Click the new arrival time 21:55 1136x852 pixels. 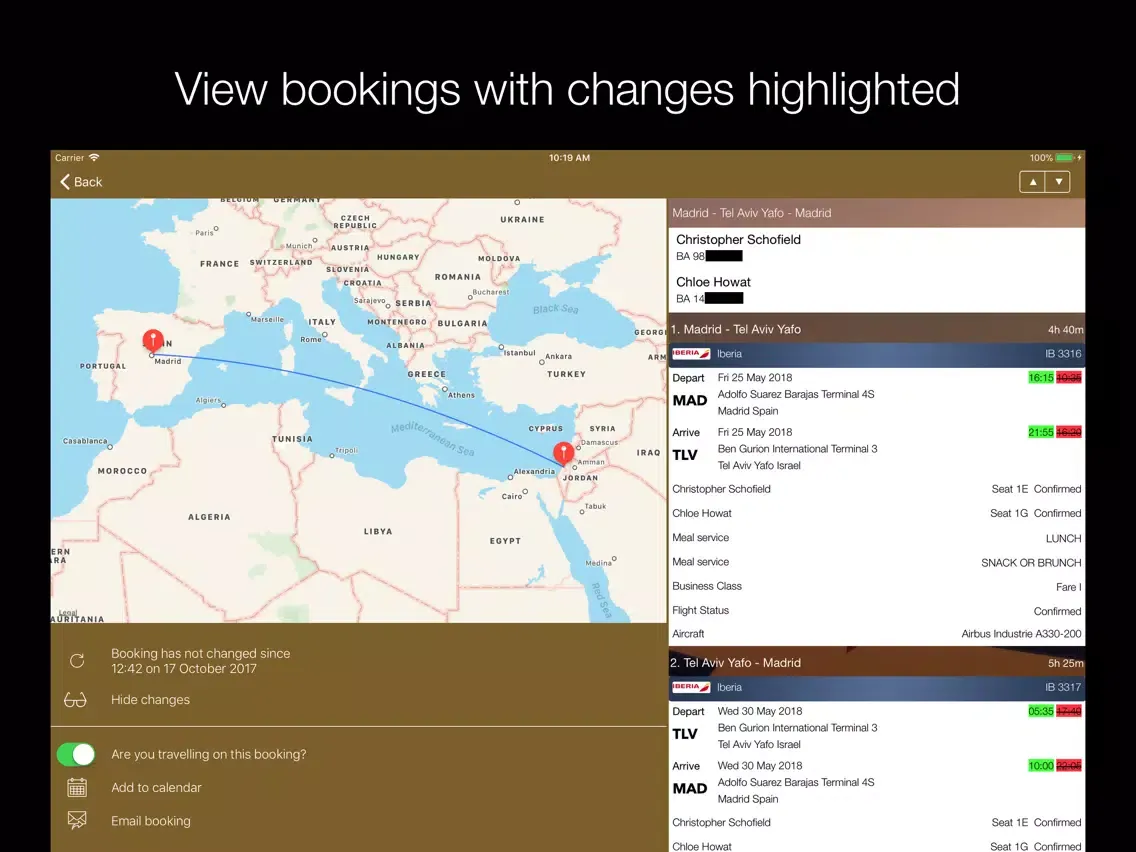[1041, 432]
